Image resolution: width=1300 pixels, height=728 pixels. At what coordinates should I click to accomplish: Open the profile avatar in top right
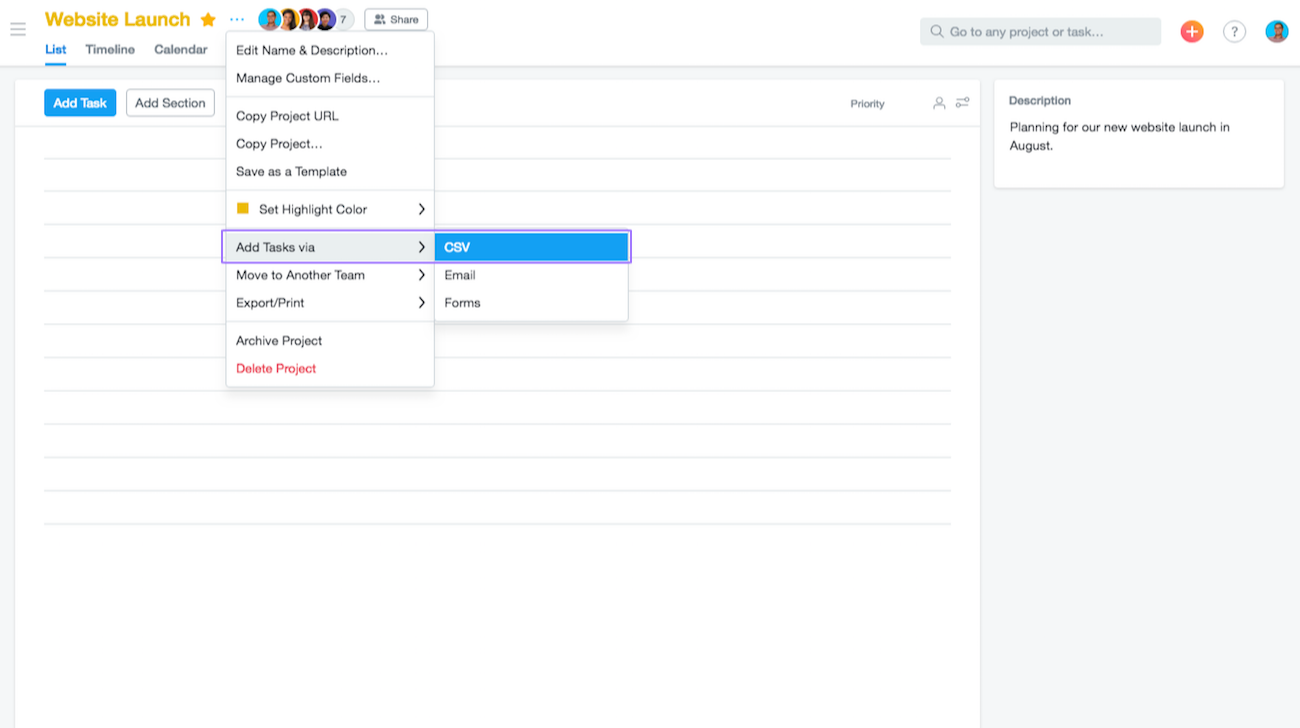[1276, 32]
